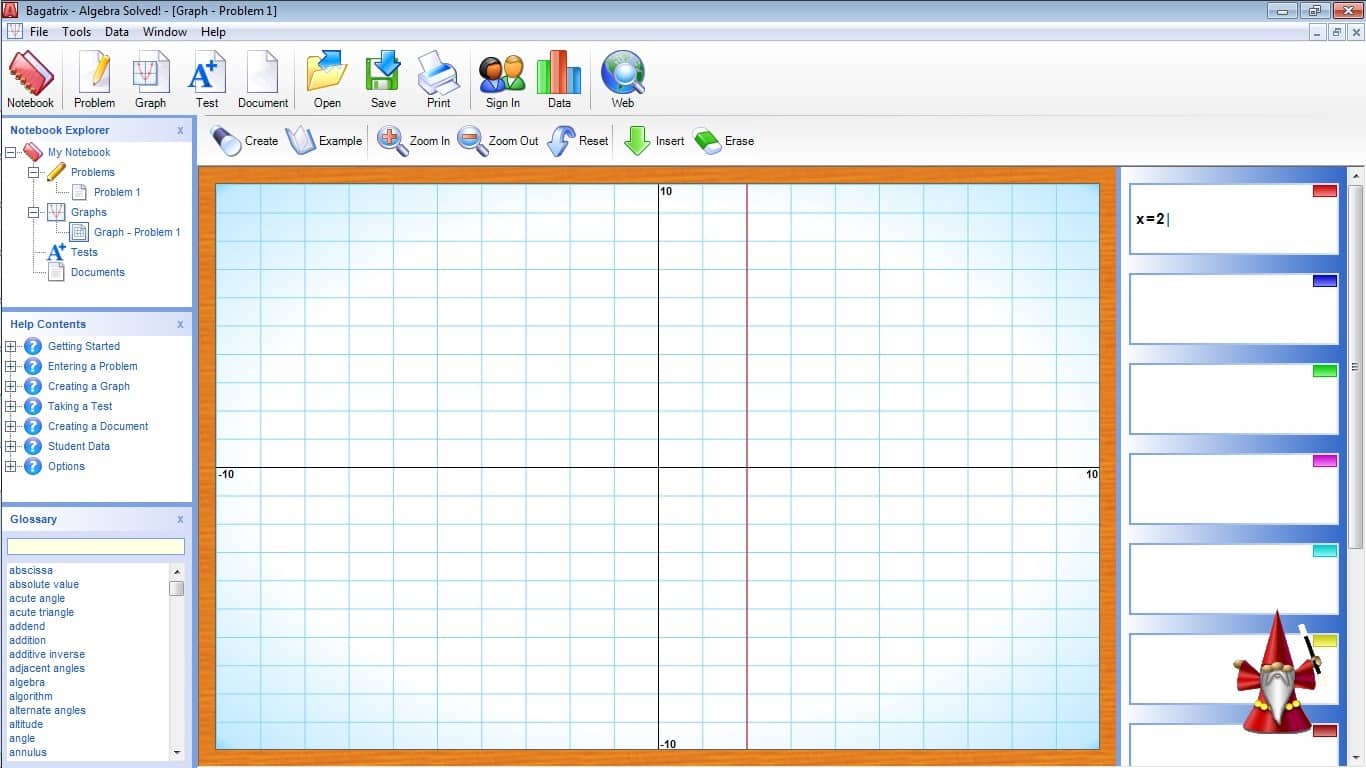This screenshot has width=1366, height=768.
Task: Click the blue equation color swatch
Action: click(1324, 281)
